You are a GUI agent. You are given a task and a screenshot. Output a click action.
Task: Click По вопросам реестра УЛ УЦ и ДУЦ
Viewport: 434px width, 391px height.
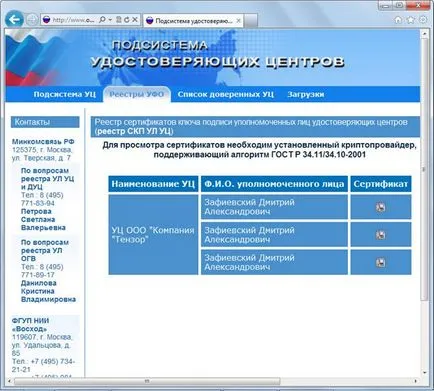click(47, 179)
